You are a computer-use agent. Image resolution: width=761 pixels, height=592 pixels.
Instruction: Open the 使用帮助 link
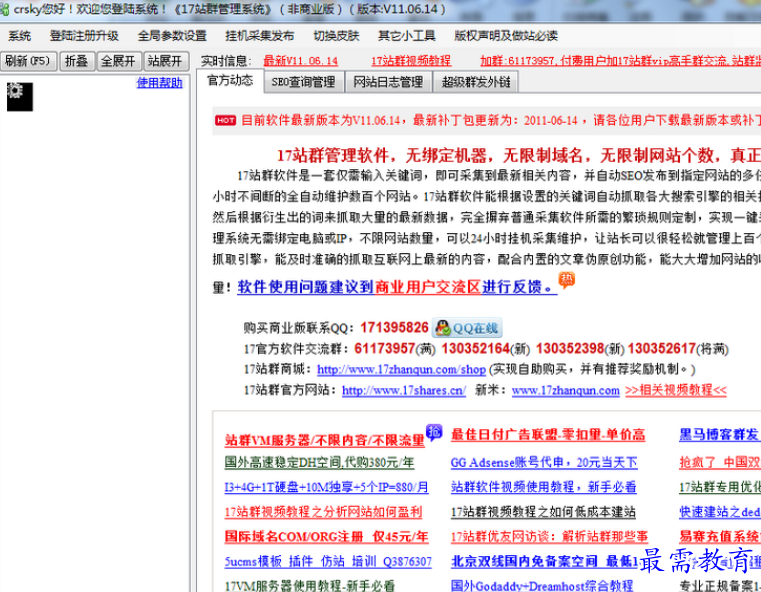click(159, 83)
